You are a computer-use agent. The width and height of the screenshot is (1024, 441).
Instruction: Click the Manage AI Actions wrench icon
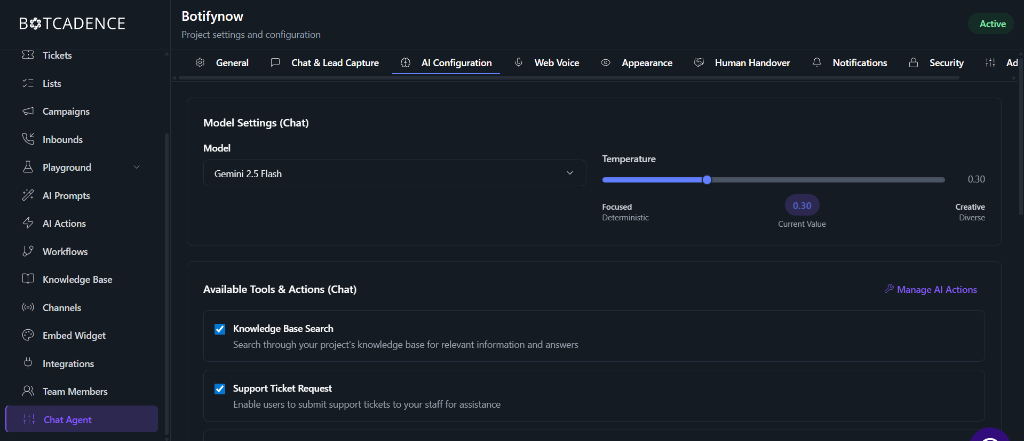889,289
